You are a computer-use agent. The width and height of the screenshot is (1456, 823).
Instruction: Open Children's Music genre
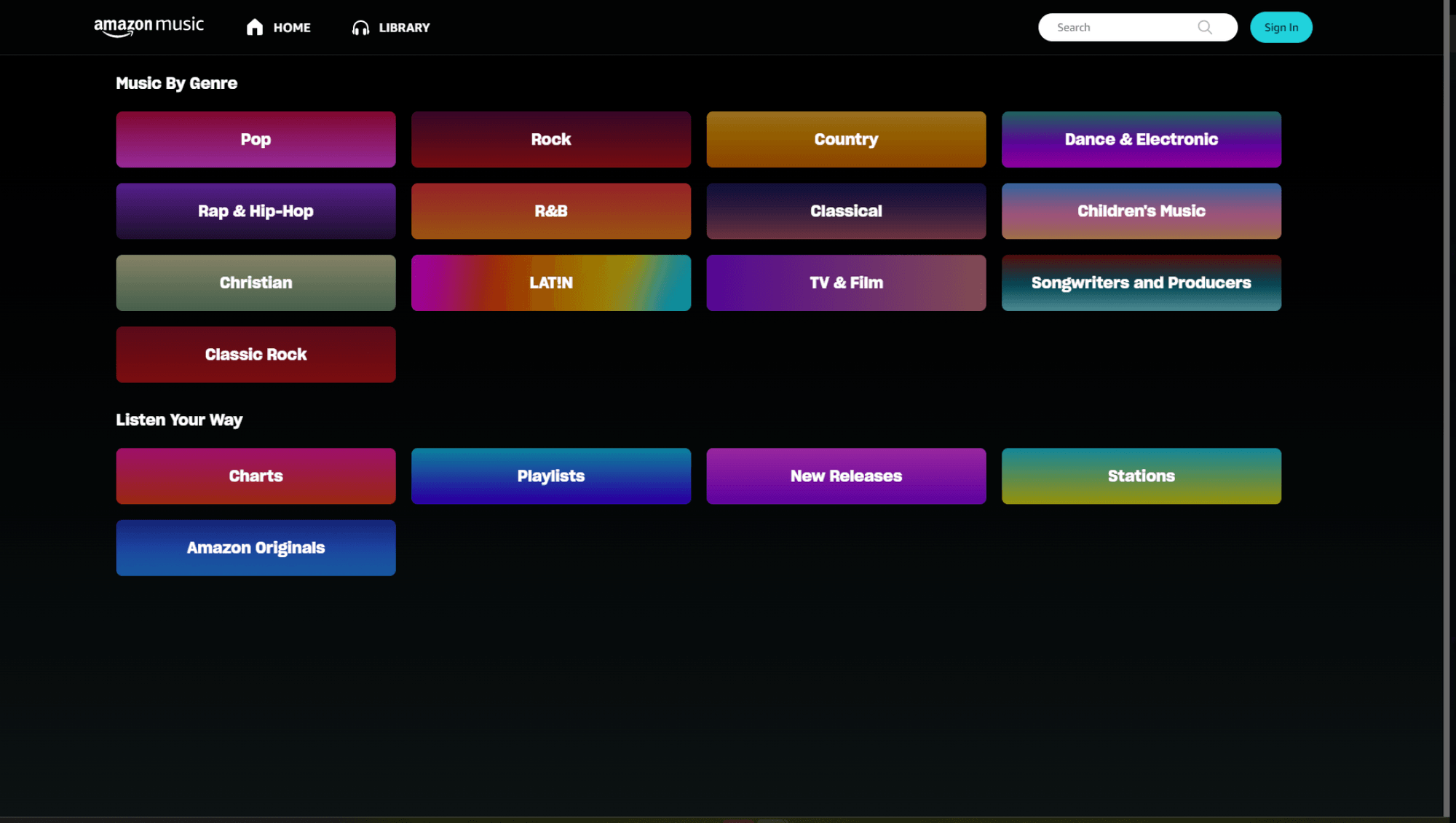pos(1142,211)
